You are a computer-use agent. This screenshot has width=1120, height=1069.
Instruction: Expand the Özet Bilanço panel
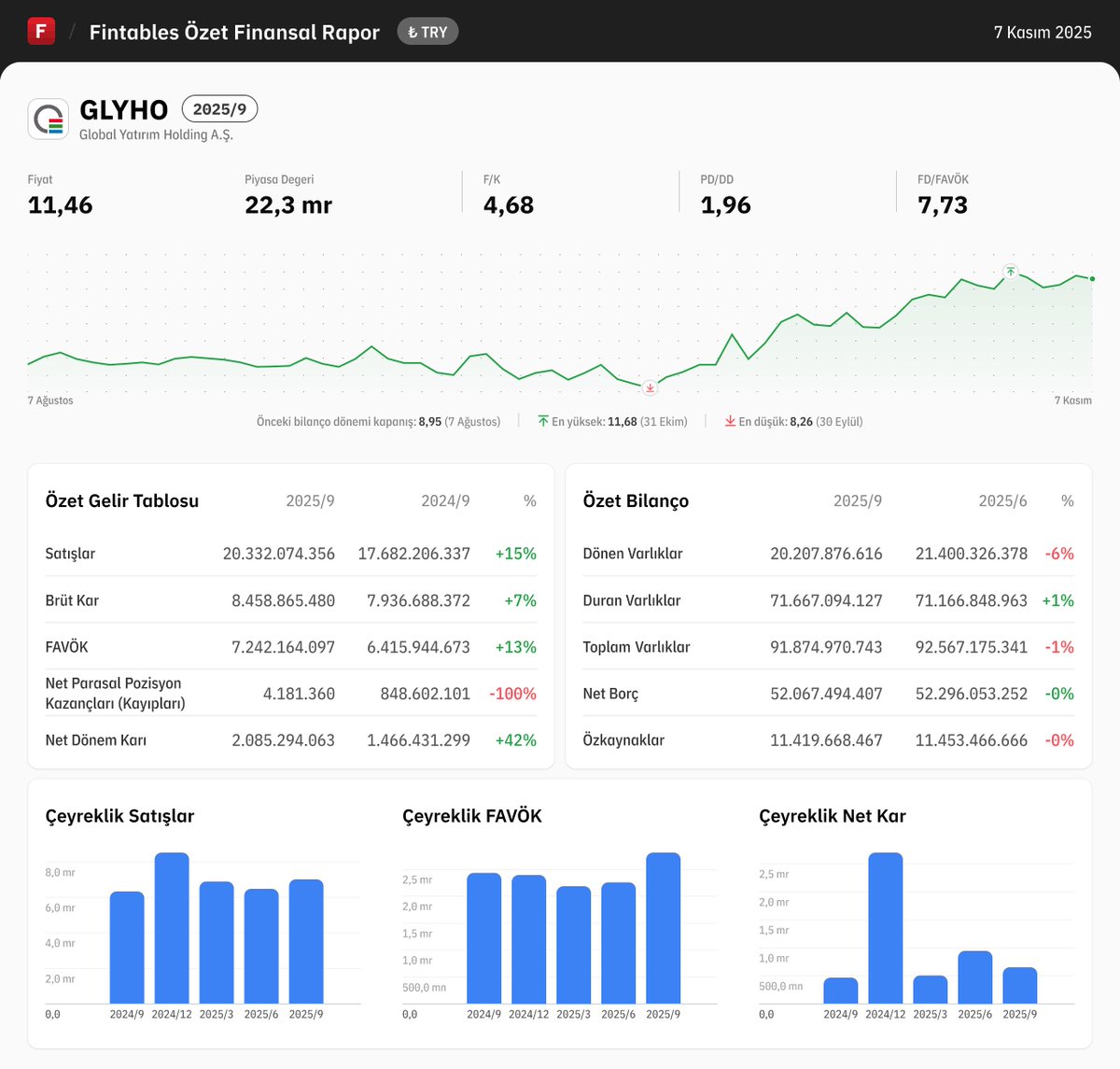(827, 616)
